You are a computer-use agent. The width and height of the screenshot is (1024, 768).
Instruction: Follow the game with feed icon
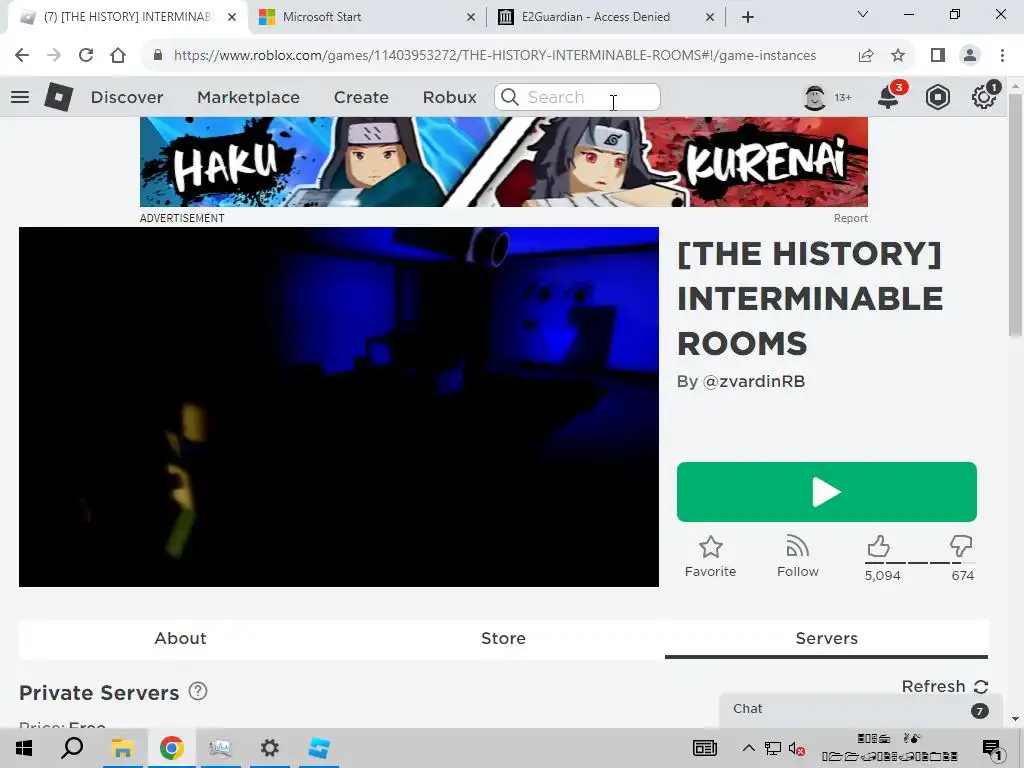point(797,557)
